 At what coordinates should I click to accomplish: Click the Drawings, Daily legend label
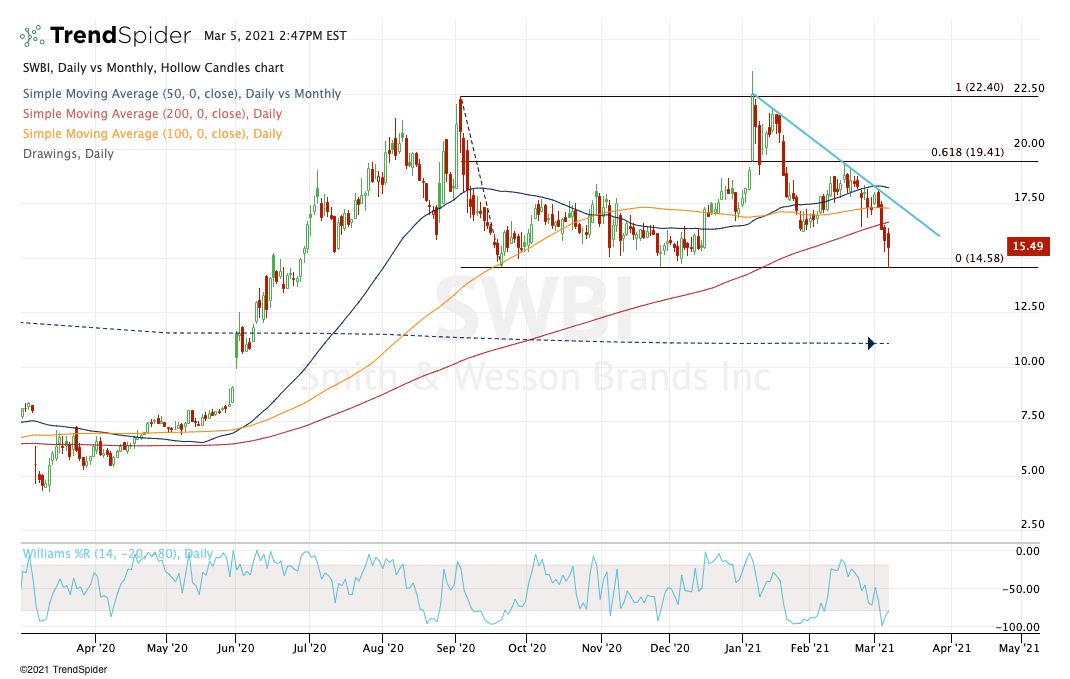coord(68,154)
